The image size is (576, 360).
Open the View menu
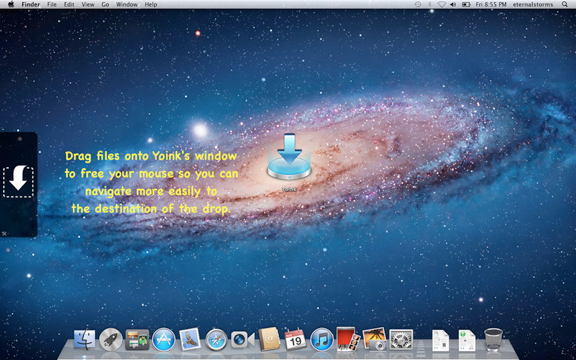tap(88, 4)
